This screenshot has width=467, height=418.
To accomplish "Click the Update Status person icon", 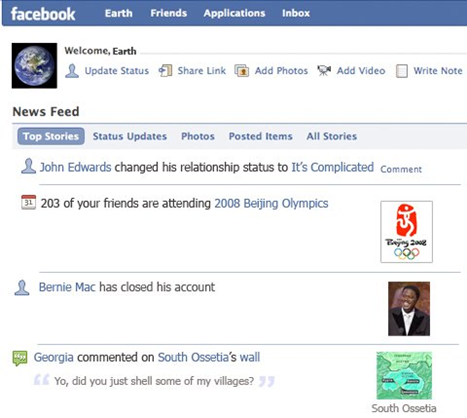I will [72, 71].
